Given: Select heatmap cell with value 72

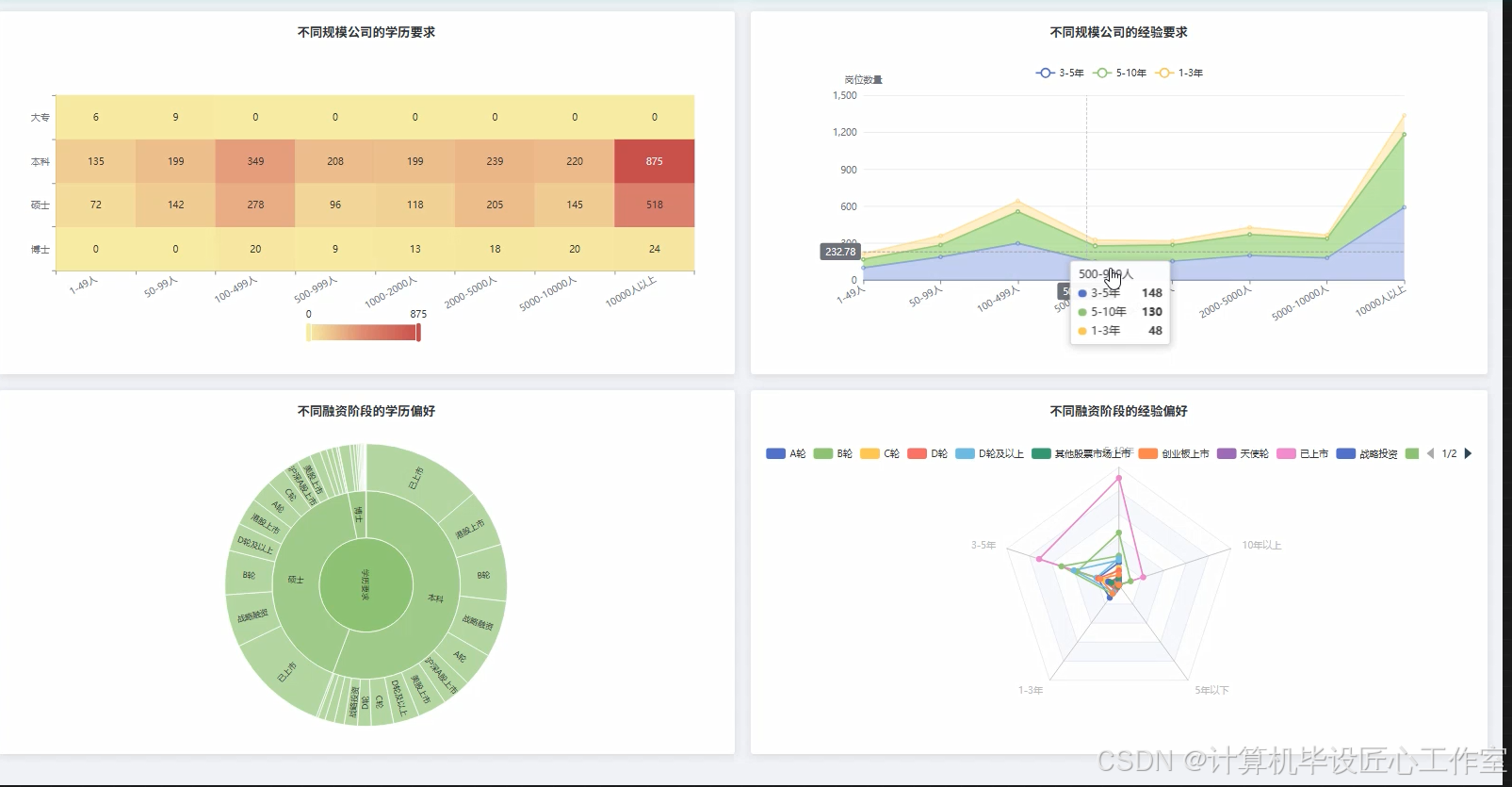Looking at the screenshot, I should pyautogui.click(x=96, y=205).
